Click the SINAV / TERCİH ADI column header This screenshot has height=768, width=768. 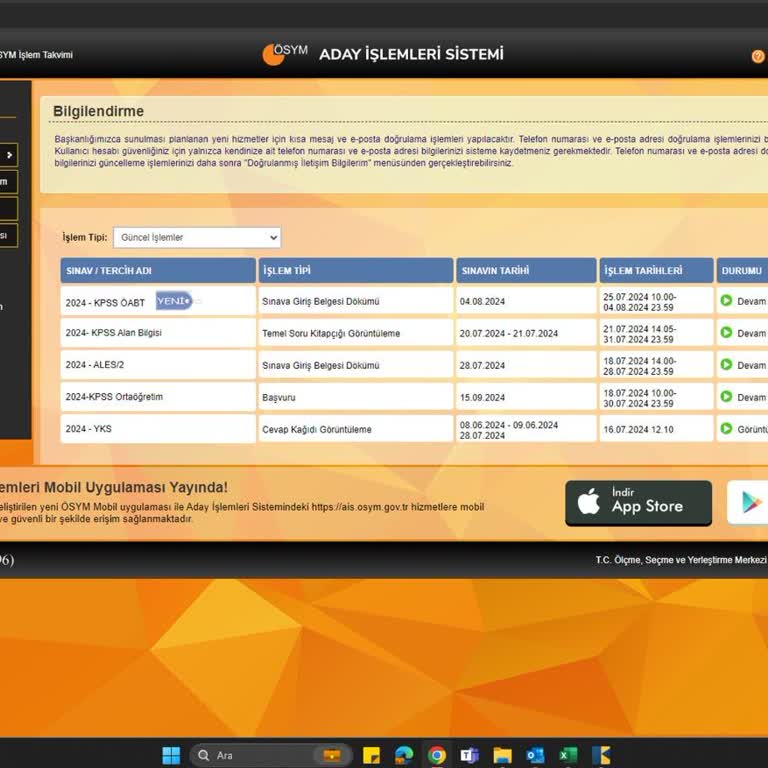point(158,271)
